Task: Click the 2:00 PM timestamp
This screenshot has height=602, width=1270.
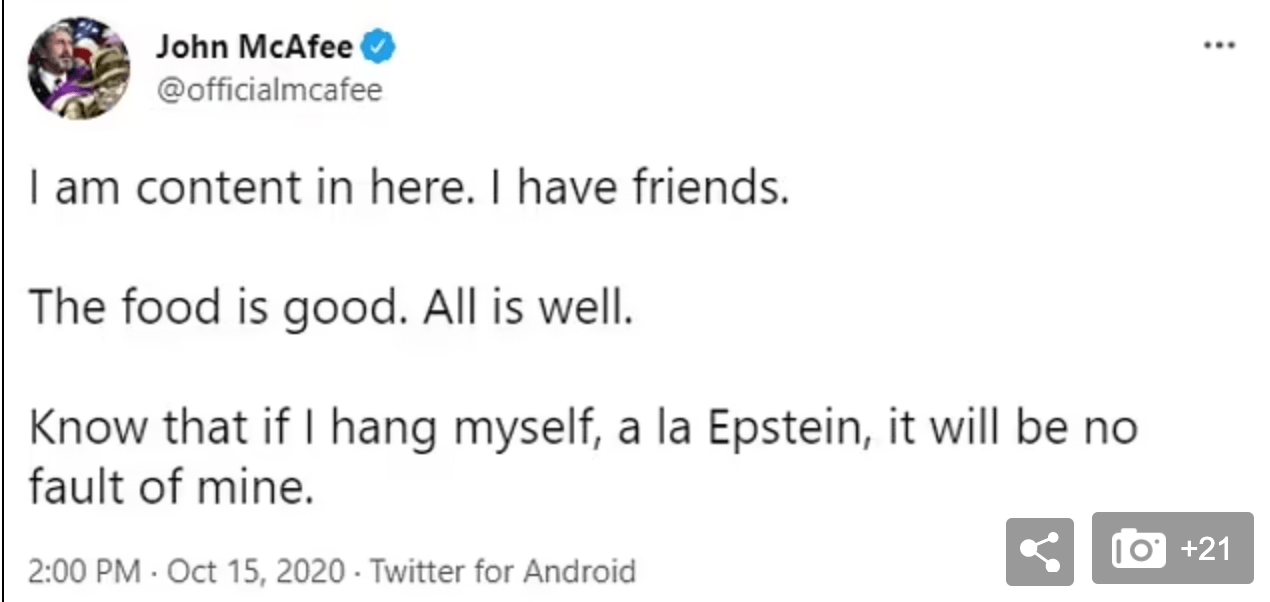Action: (x=84, y=572)
